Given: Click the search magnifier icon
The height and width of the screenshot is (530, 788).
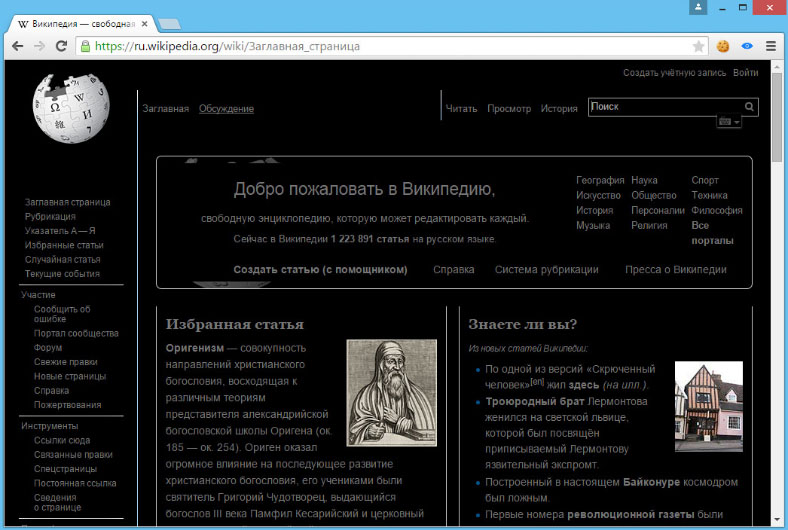Looking at the screenshot, I should pos(749,107).
